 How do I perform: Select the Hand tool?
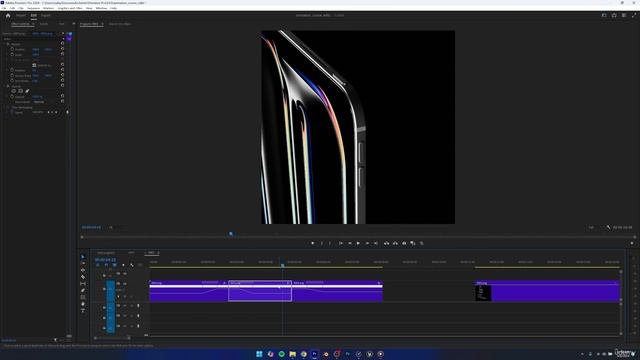[83, 304]
